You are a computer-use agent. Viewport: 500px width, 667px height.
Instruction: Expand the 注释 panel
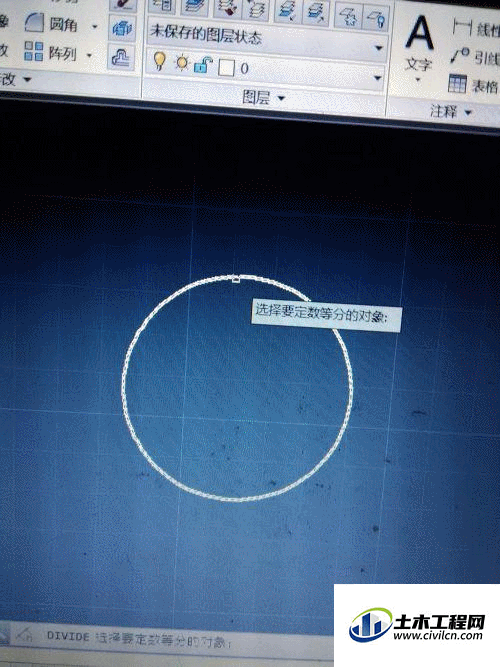tap(451, 111)
